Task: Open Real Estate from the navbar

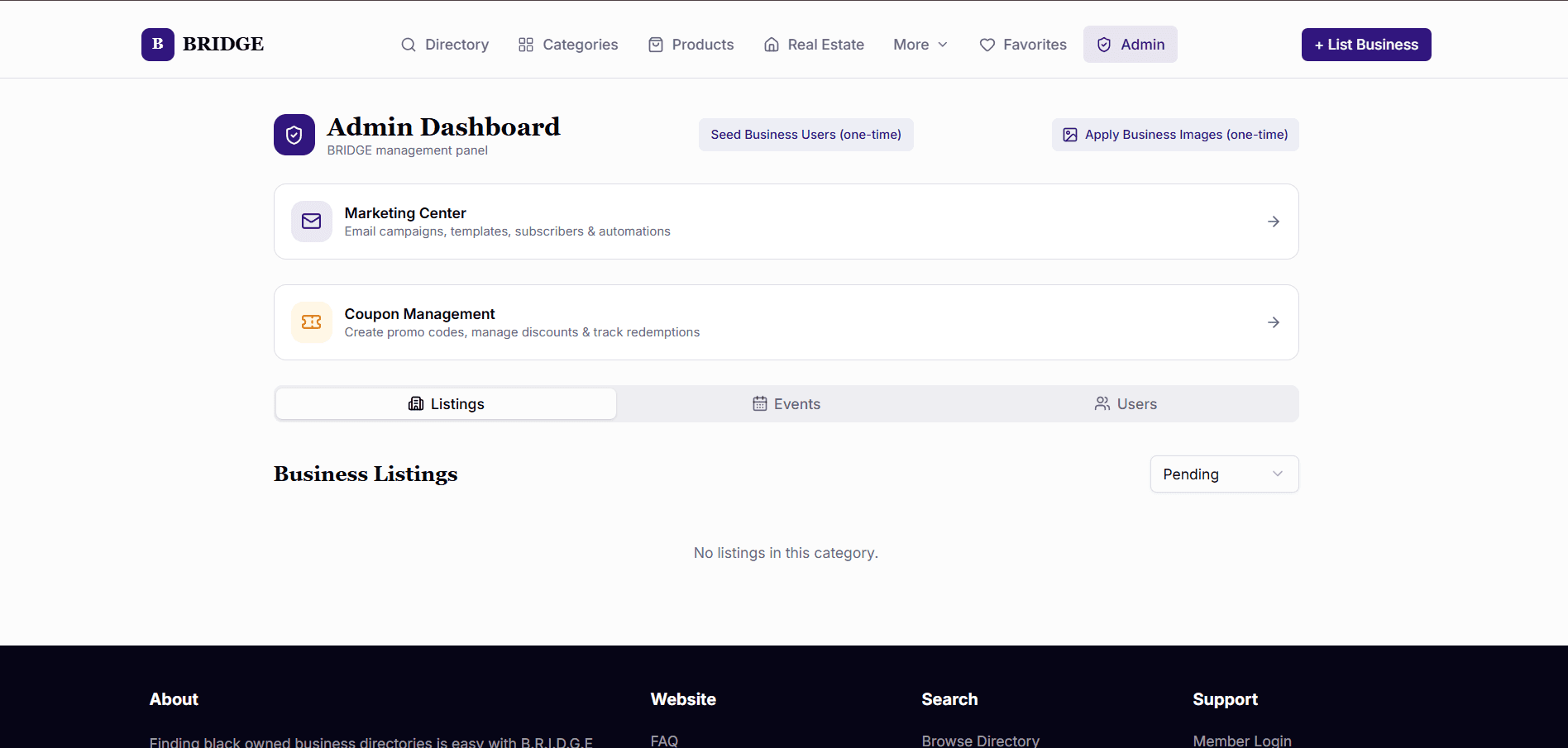Action: point(814,45)
